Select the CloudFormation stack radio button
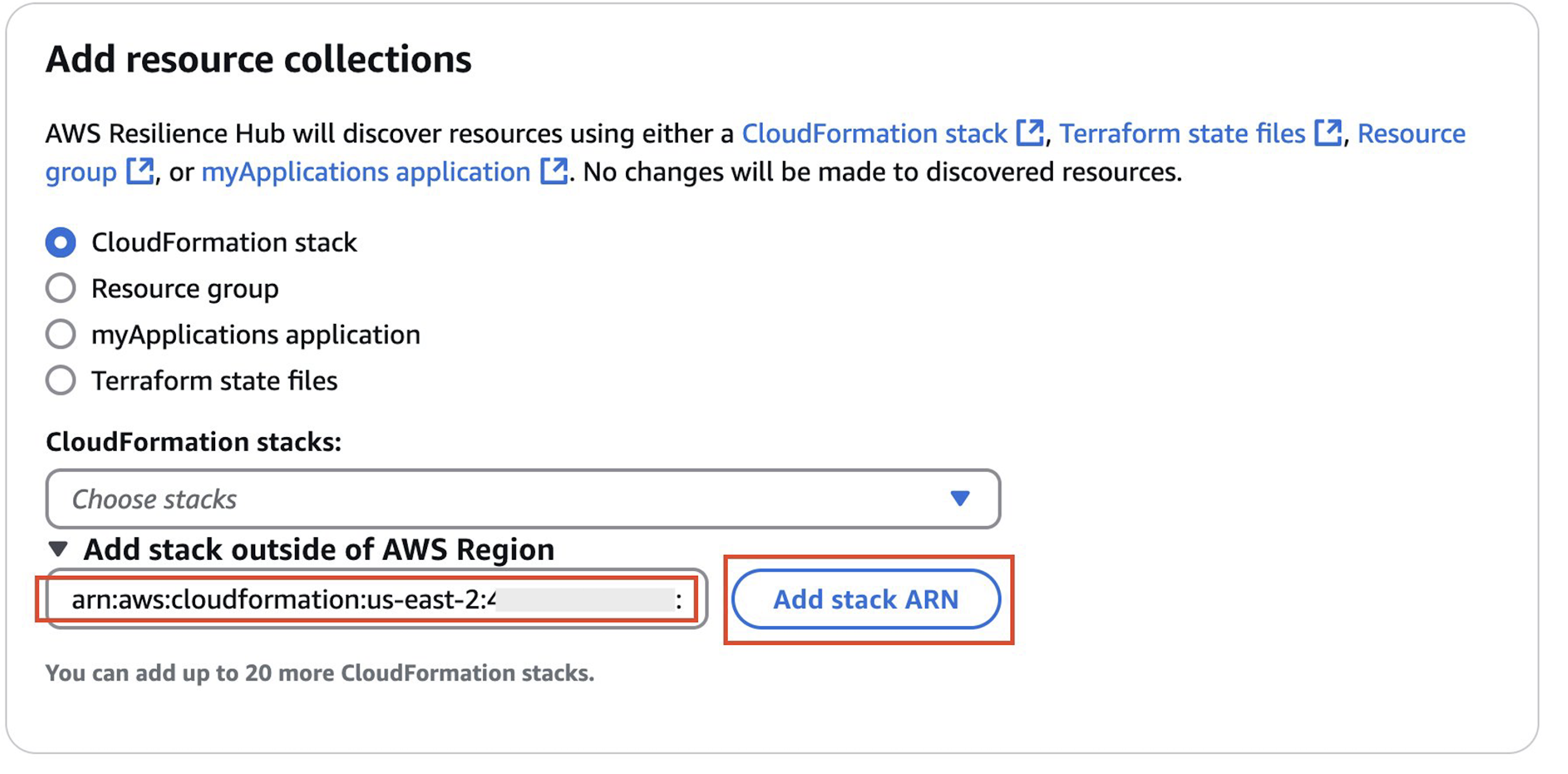This screenshot has height=774, width=1568. pos(60,242)
